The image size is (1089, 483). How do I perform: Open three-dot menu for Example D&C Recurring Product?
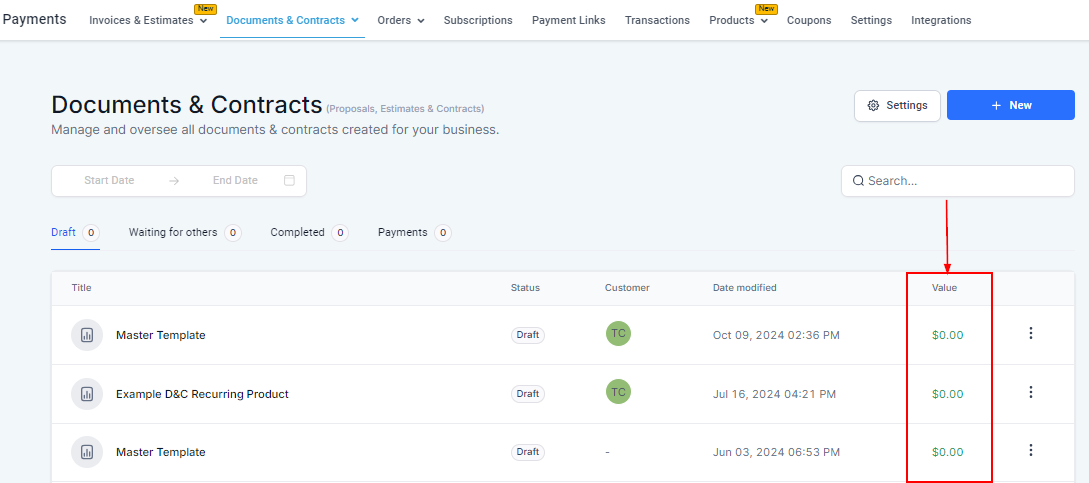pyautogui.click(x=1031, y=393)
